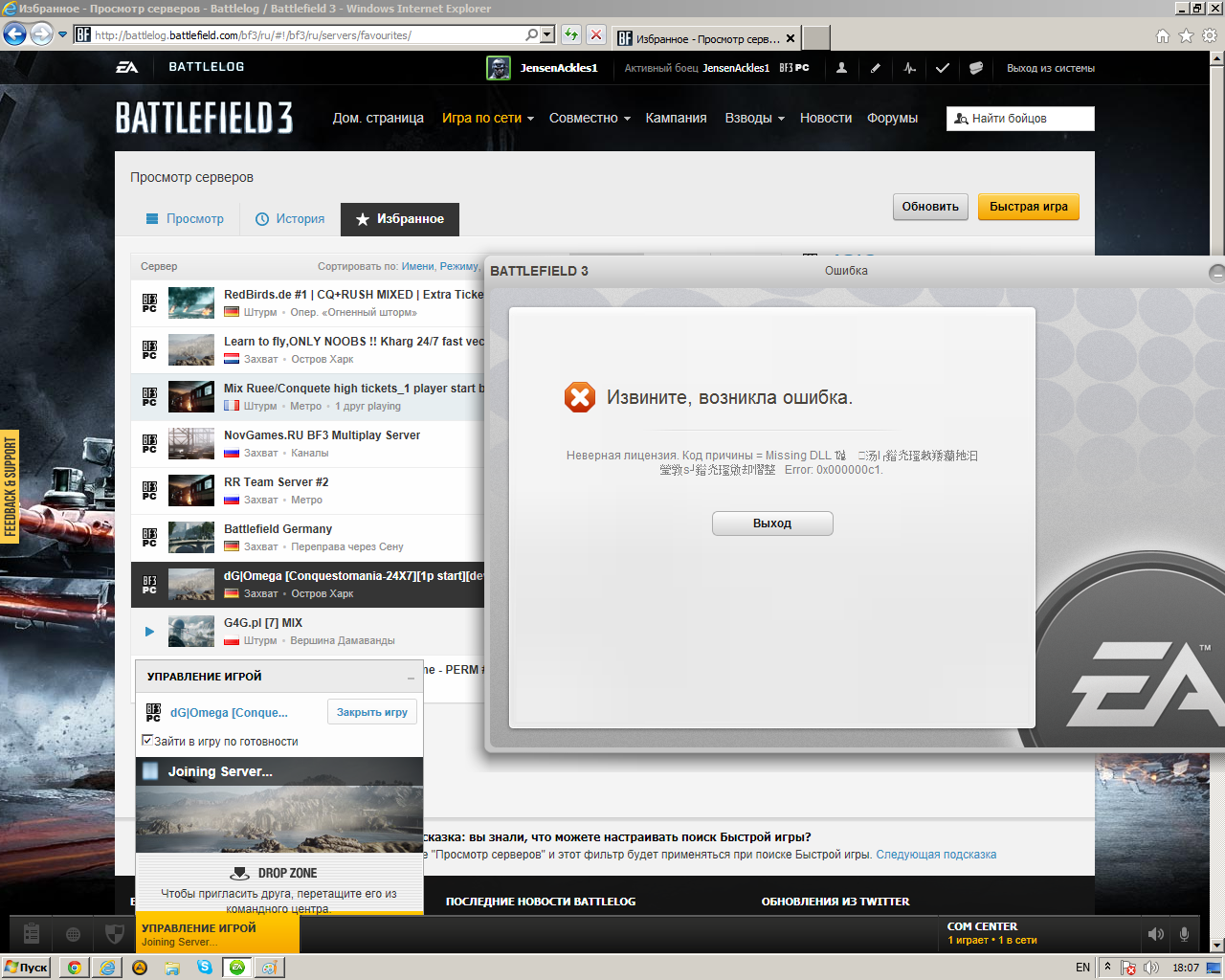Open Chrome from the taskbar

[x=74, y=968]
